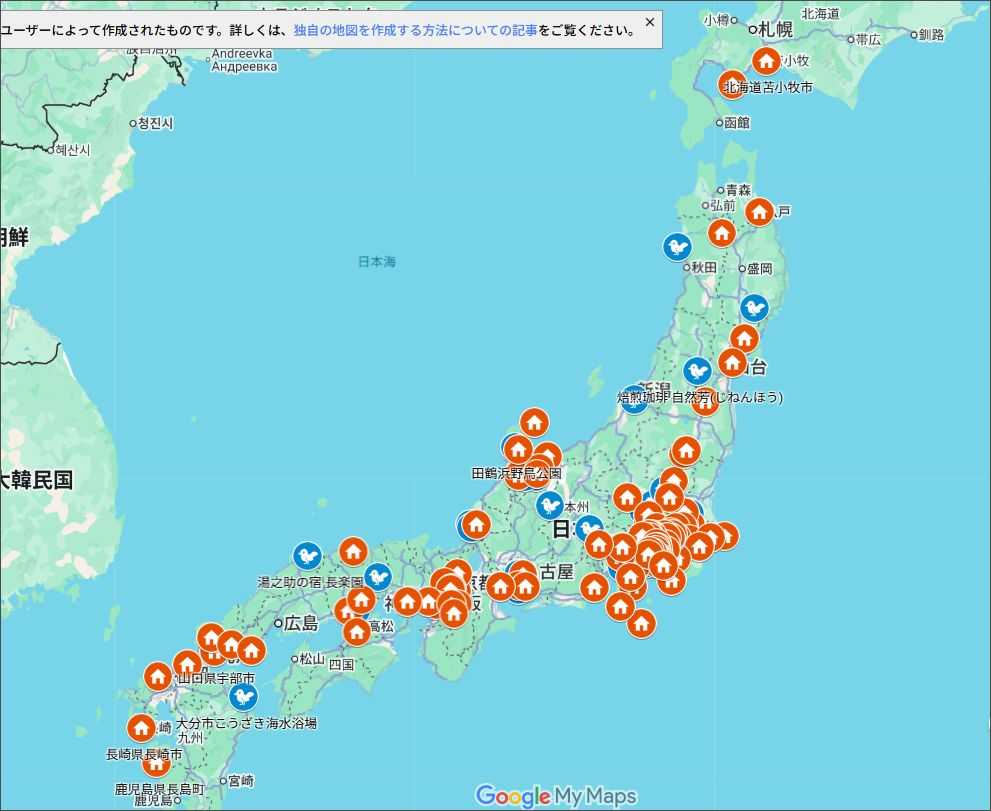Click the blue bird marker west of 仙台
This screenshot has width=991, height=811.
tap(697, 371)
